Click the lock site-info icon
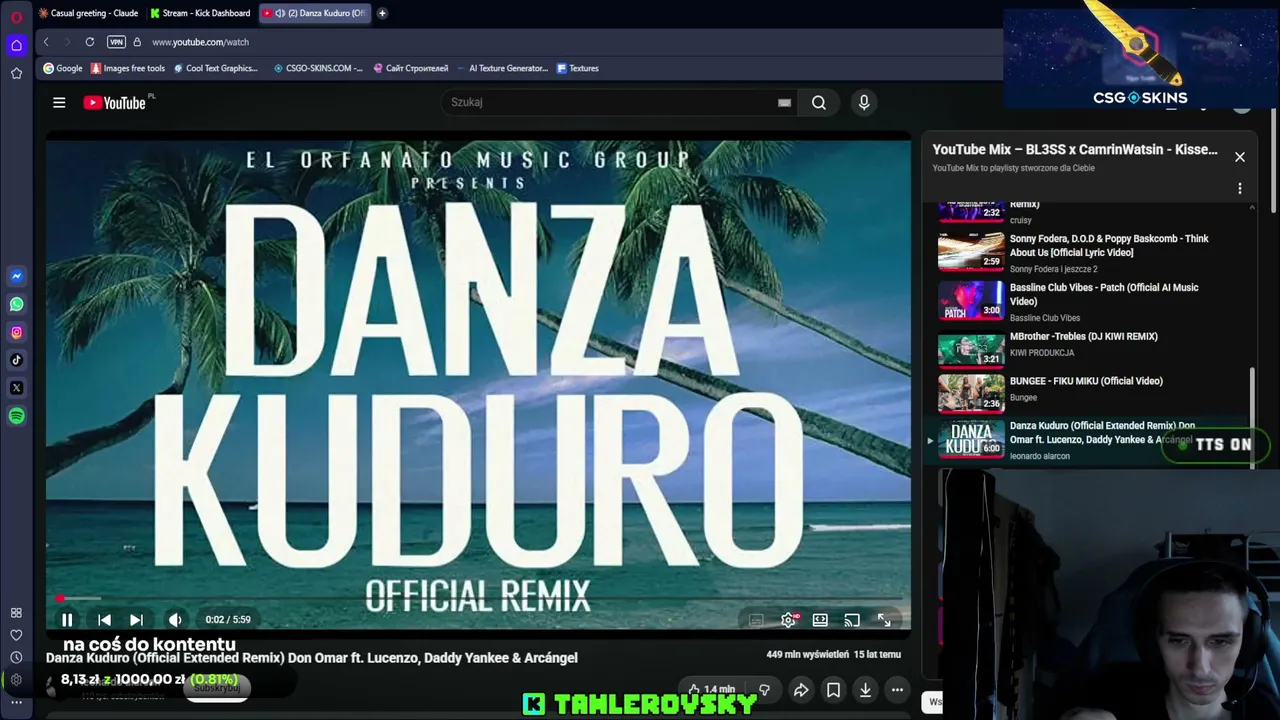Image resolution: width=1280 pixels, height=720 pixels. (x=137, y=42)
